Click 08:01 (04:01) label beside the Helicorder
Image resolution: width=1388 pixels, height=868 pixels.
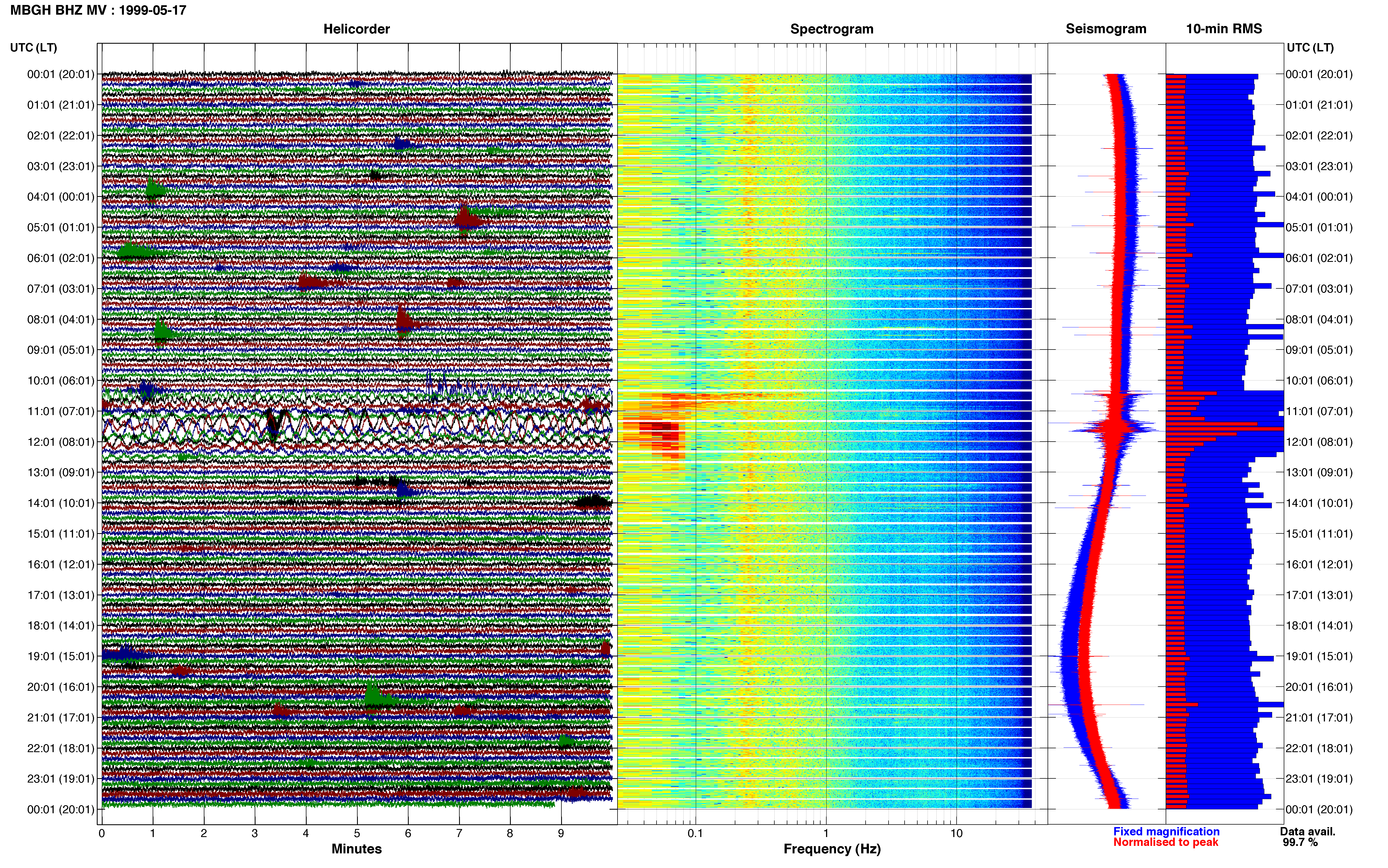[x=61, y=319]
